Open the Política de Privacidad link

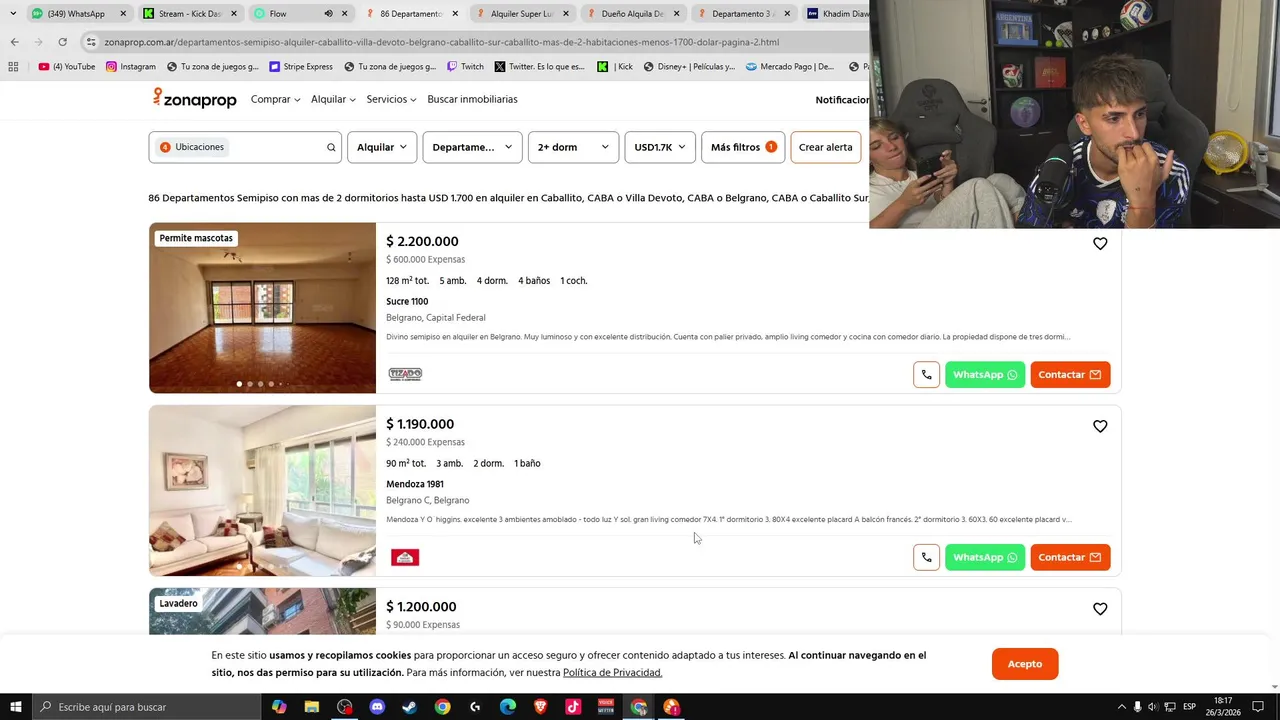tap(612, 673)
